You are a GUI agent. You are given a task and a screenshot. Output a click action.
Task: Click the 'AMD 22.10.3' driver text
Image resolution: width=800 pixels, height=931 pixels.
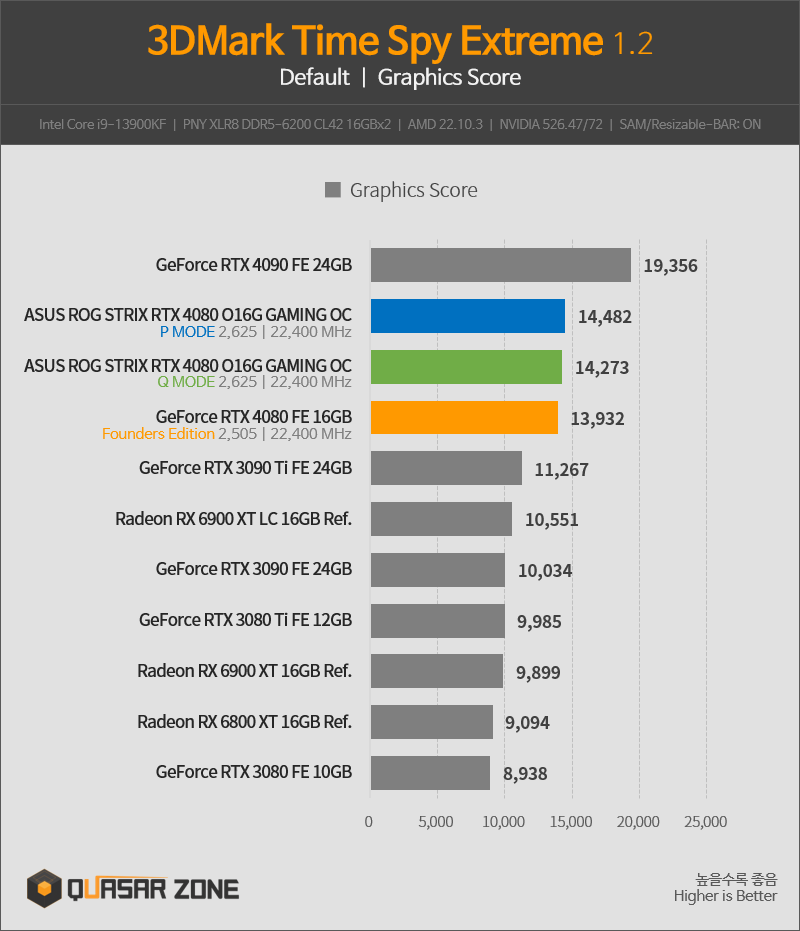445,124
